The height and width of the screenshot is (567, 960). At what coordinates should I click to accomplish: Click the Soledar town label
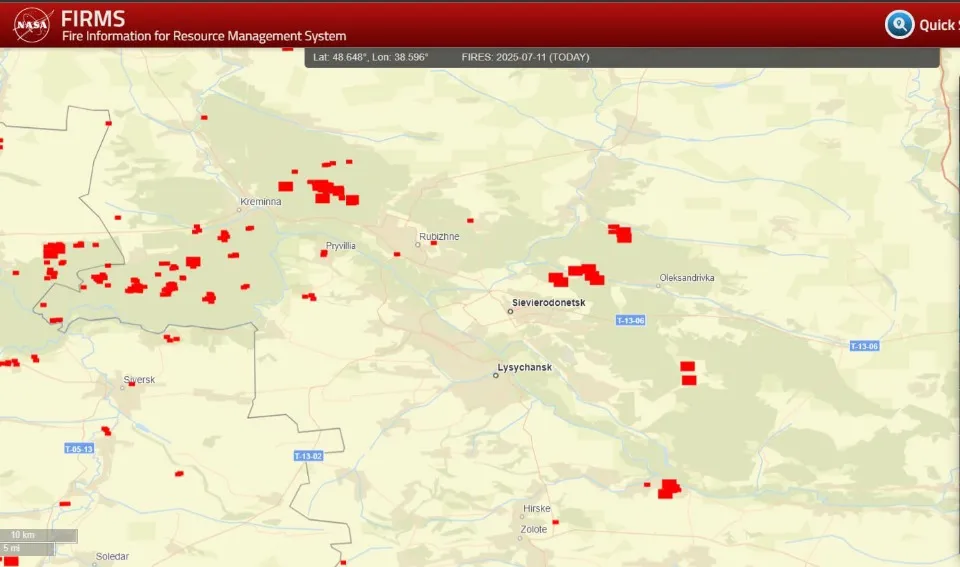tap(112, 557)
